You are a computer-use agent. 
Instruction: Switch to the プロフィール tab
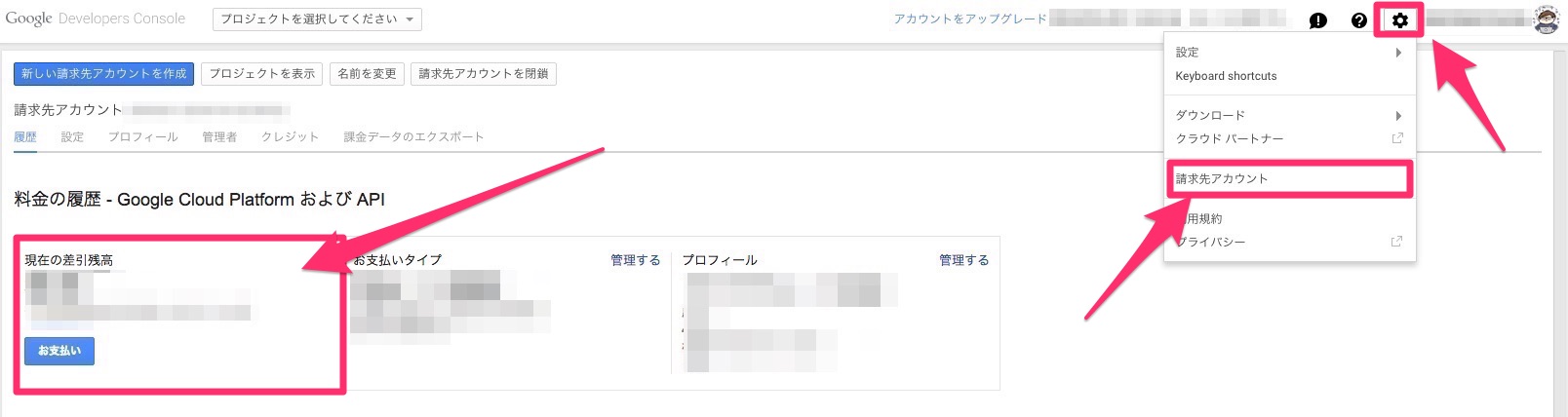142,137
